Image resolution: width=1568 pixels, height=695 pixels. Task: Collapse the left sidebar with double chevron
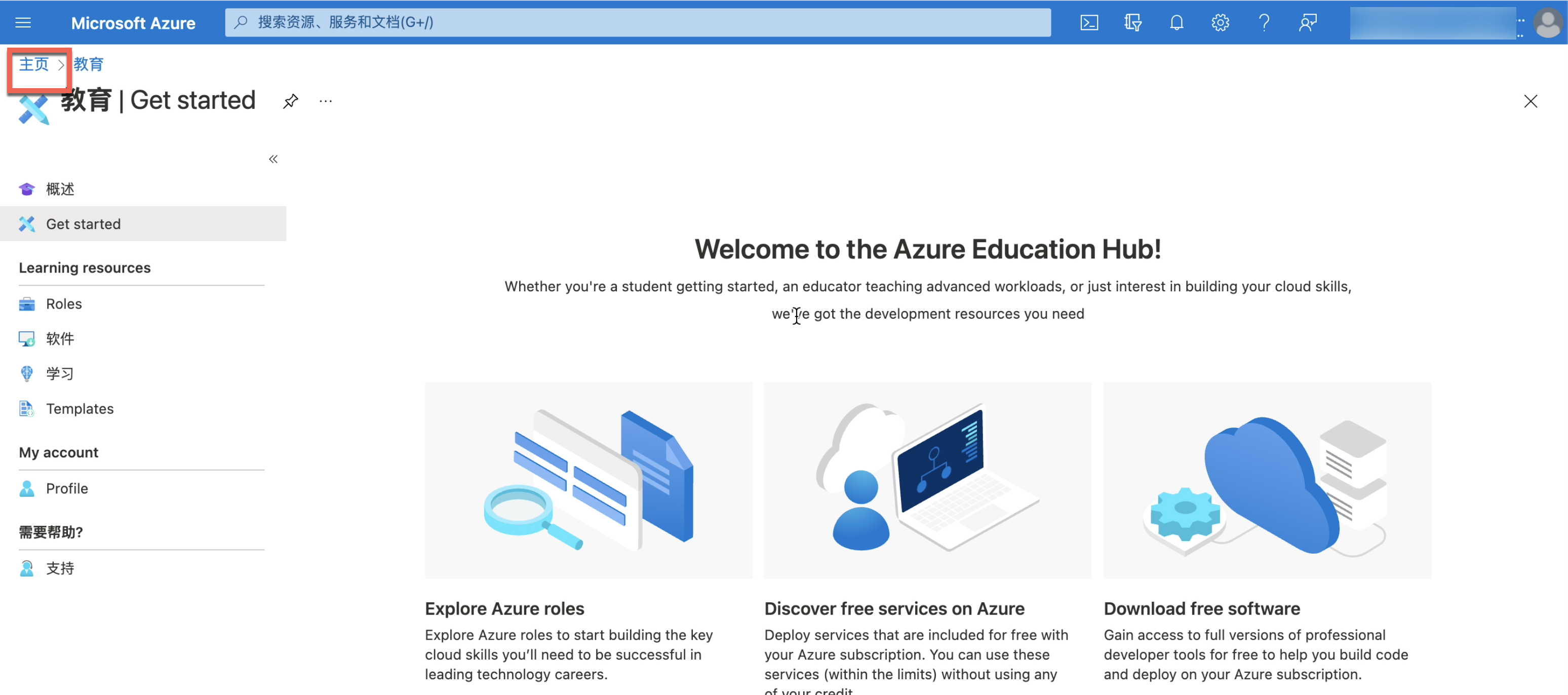(x=273, y=159)
